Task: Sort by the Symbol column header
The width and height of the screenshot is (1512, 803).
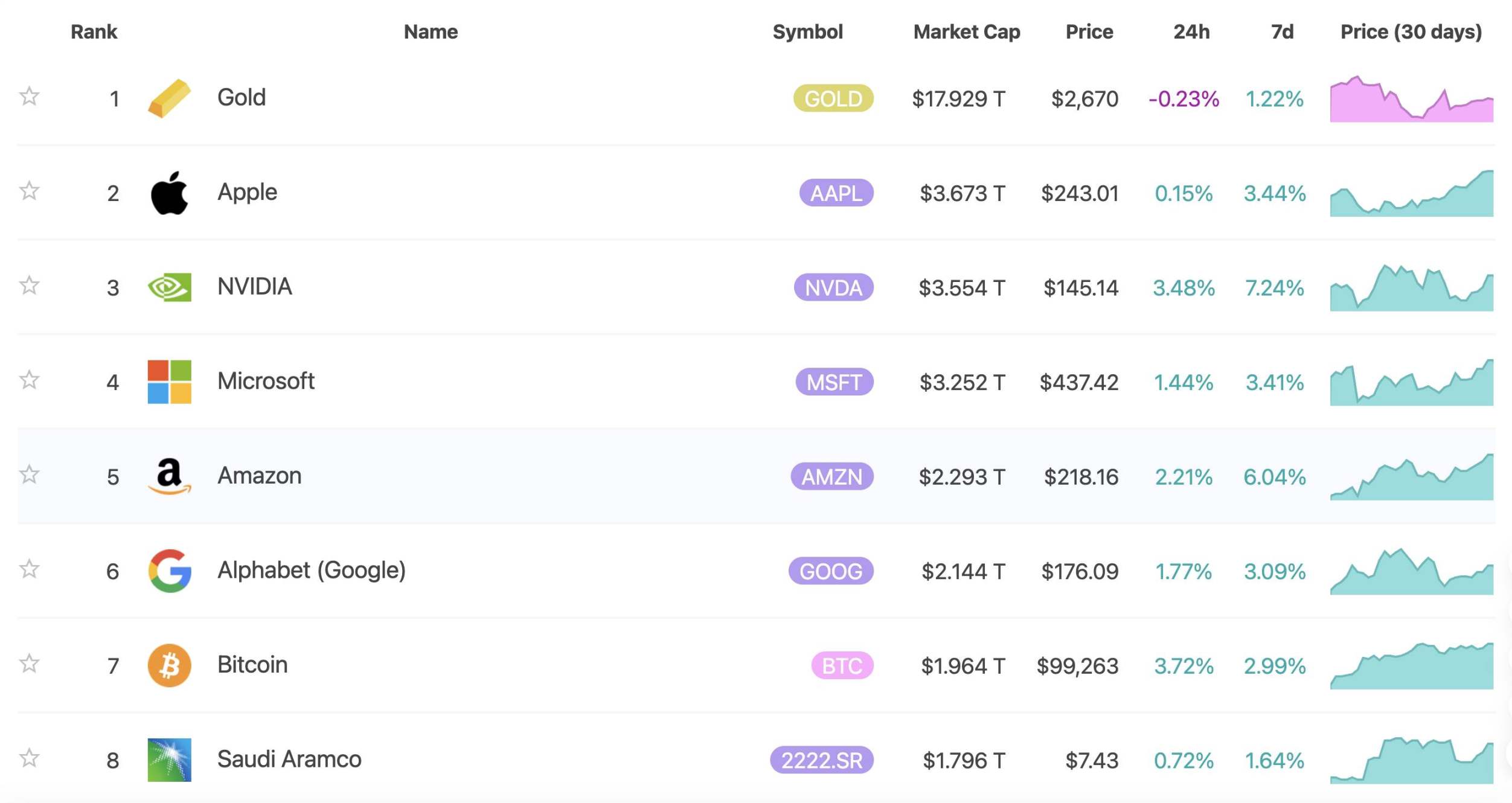Action: pos(807,31)
